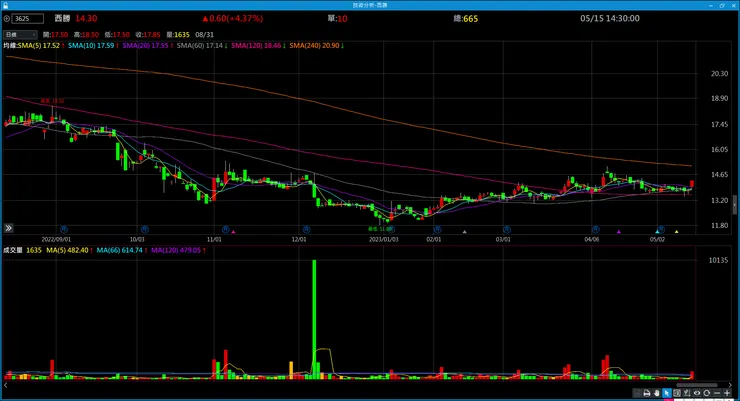Click the latest red candlestick at chart end
The image size is (740, 401).
pos(692,184)
